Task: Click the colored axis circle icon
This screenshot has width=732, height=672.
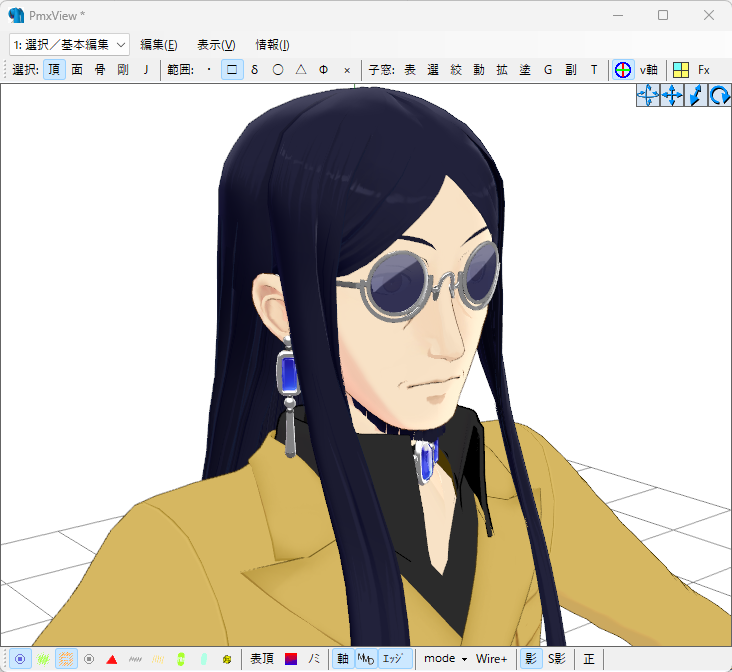Action: (623, 70)
